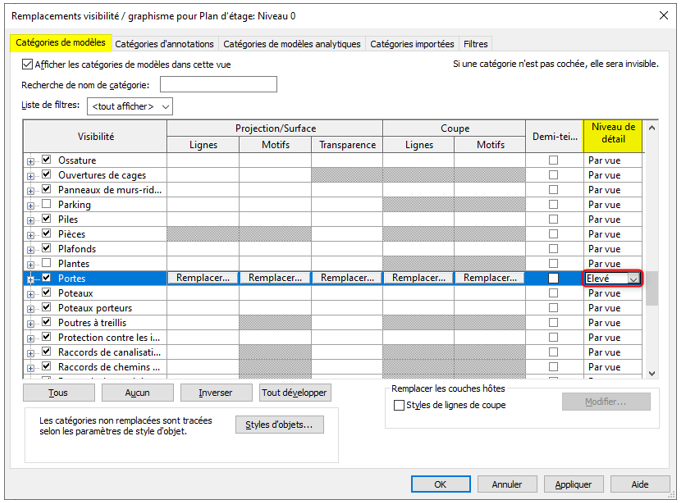The image size is (682, 503).
Task: Open the Elevé detail level dropdown
Action: (x=633, y=279)
